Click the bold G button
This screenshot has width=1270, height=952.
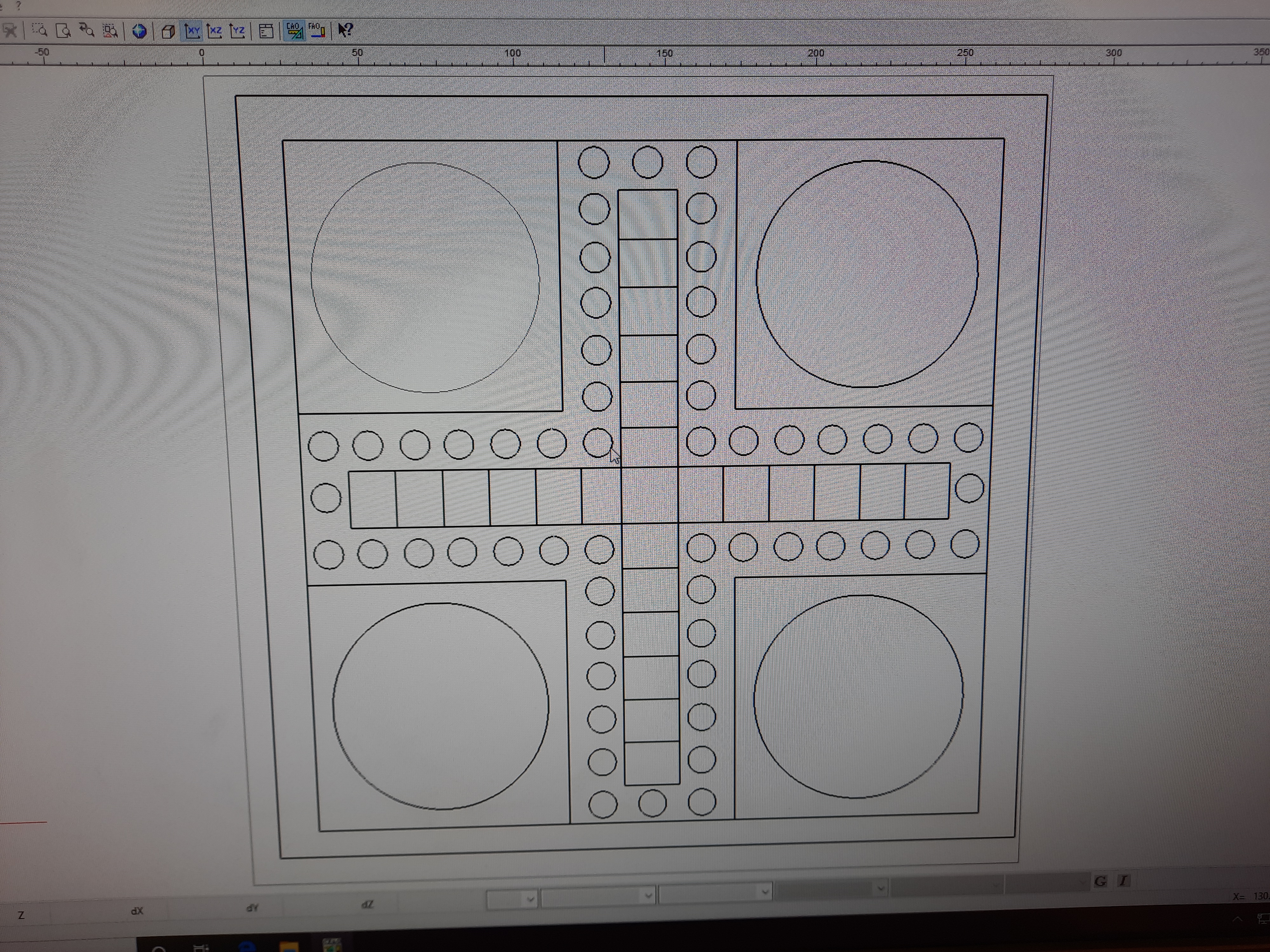1100,882
